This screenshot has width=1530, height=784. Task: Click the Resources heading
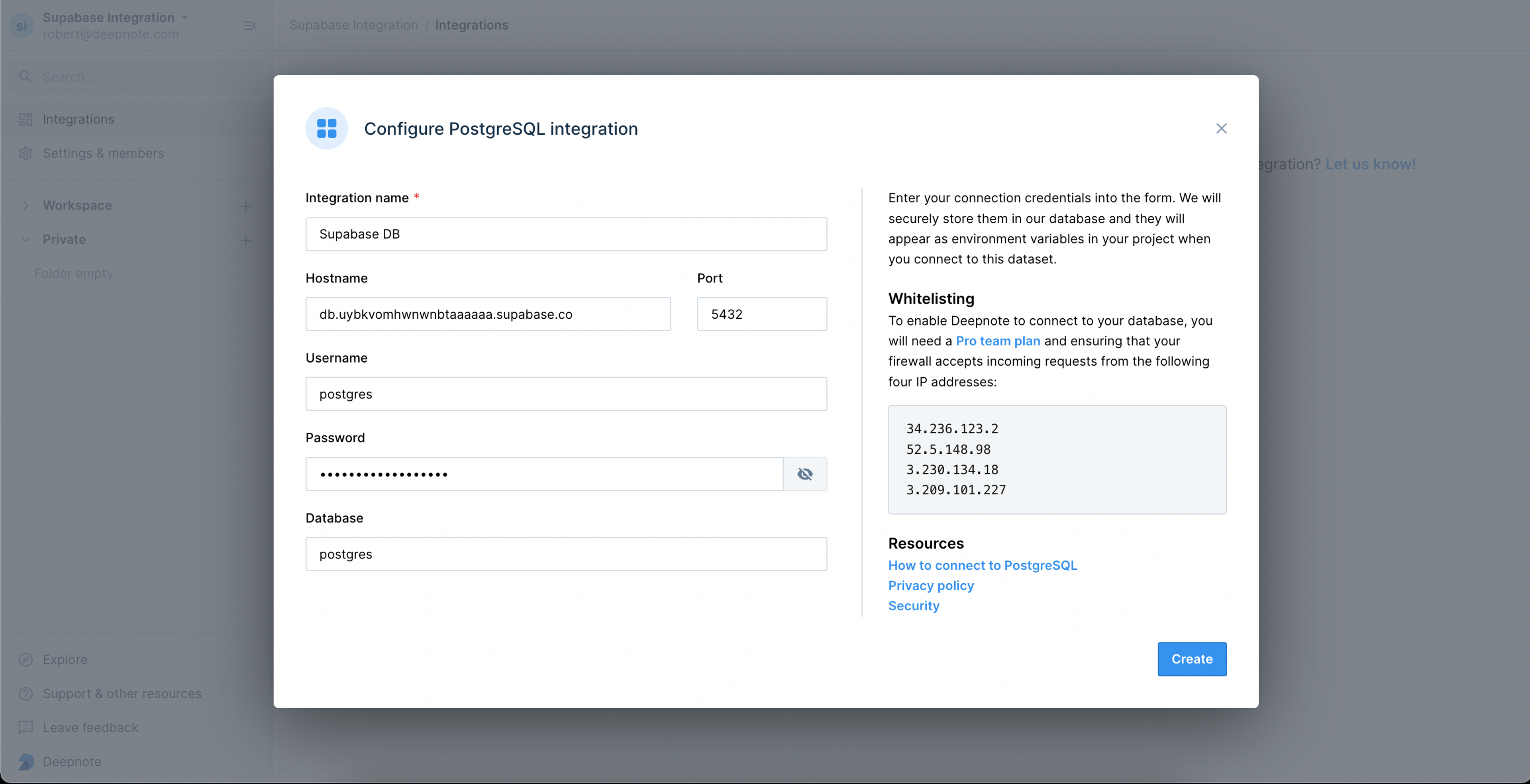coord(925,543)
